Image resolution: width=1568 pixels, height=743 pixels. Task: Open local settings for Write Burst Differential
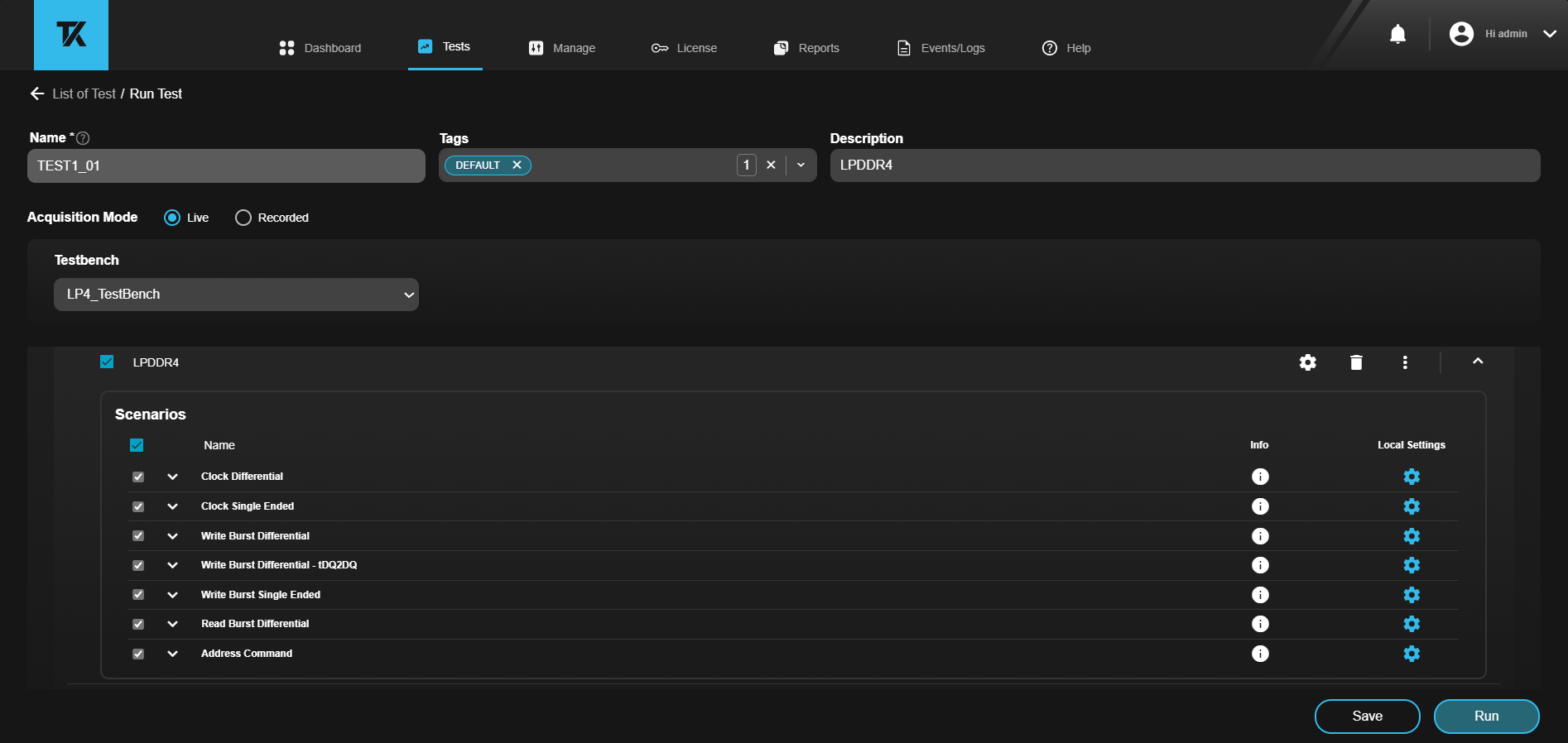tap(1412, 536)
